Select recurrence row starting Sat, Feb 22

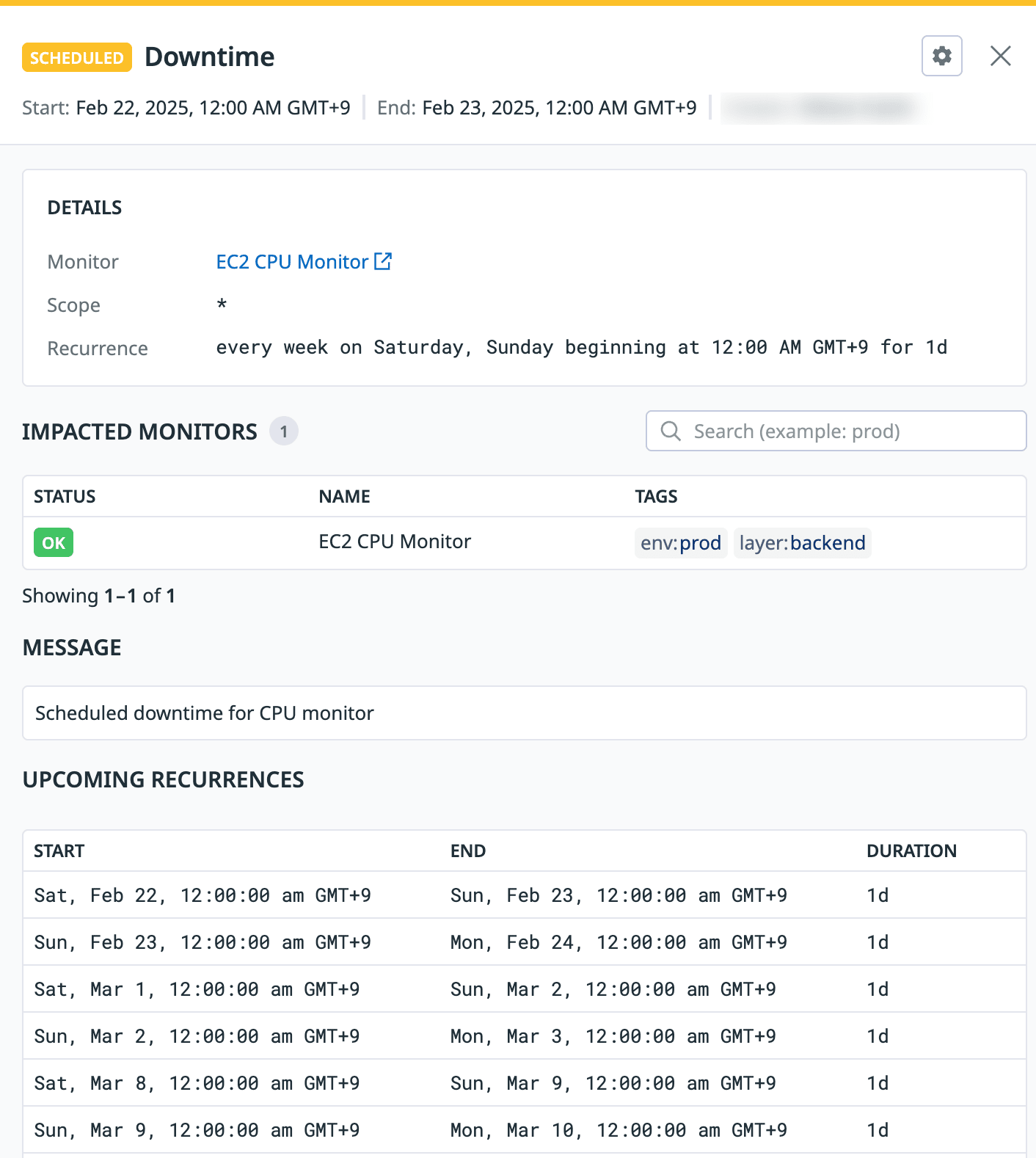click(525, 895)
